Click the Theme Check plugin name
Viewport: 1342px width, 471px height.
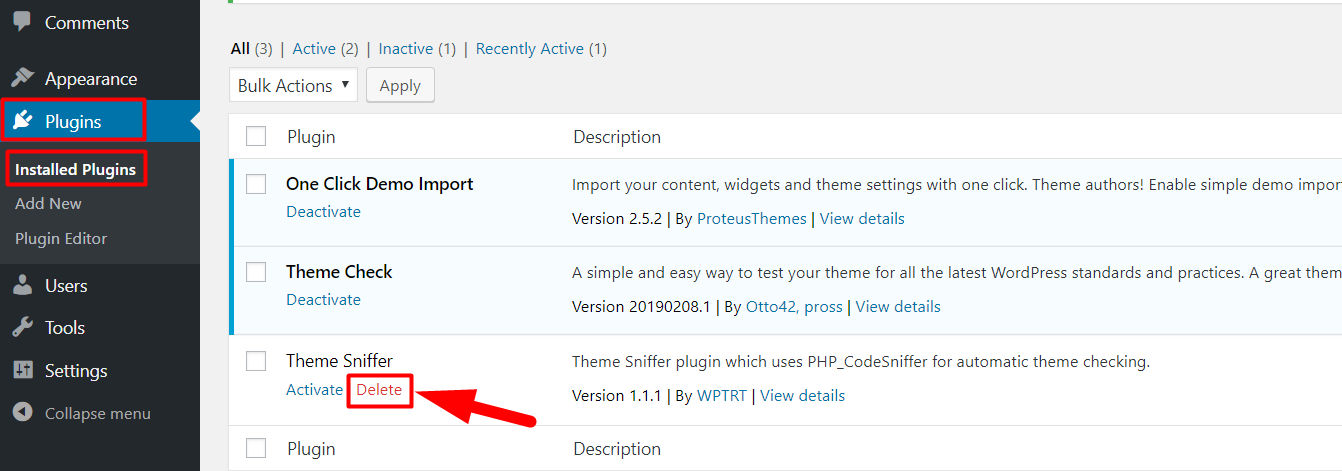click(339, 272)
